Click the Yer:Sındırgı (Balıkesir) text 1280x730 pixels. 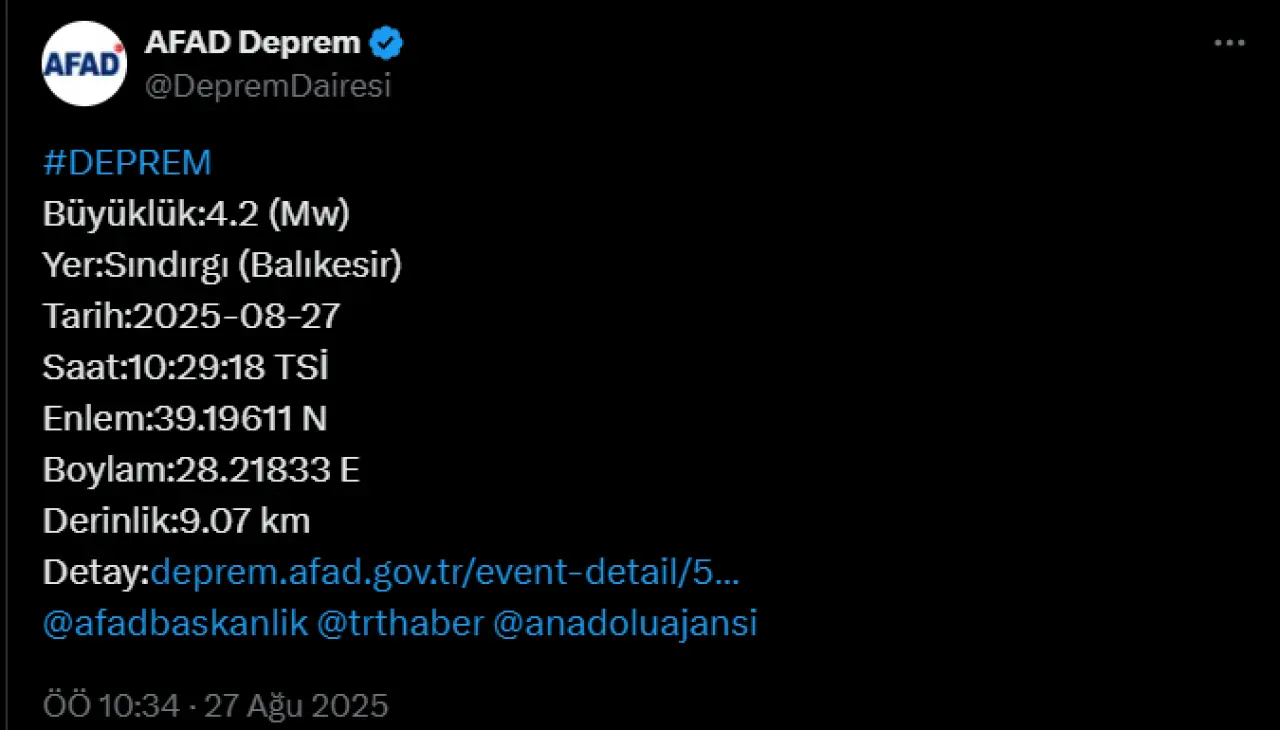point(222,265)
